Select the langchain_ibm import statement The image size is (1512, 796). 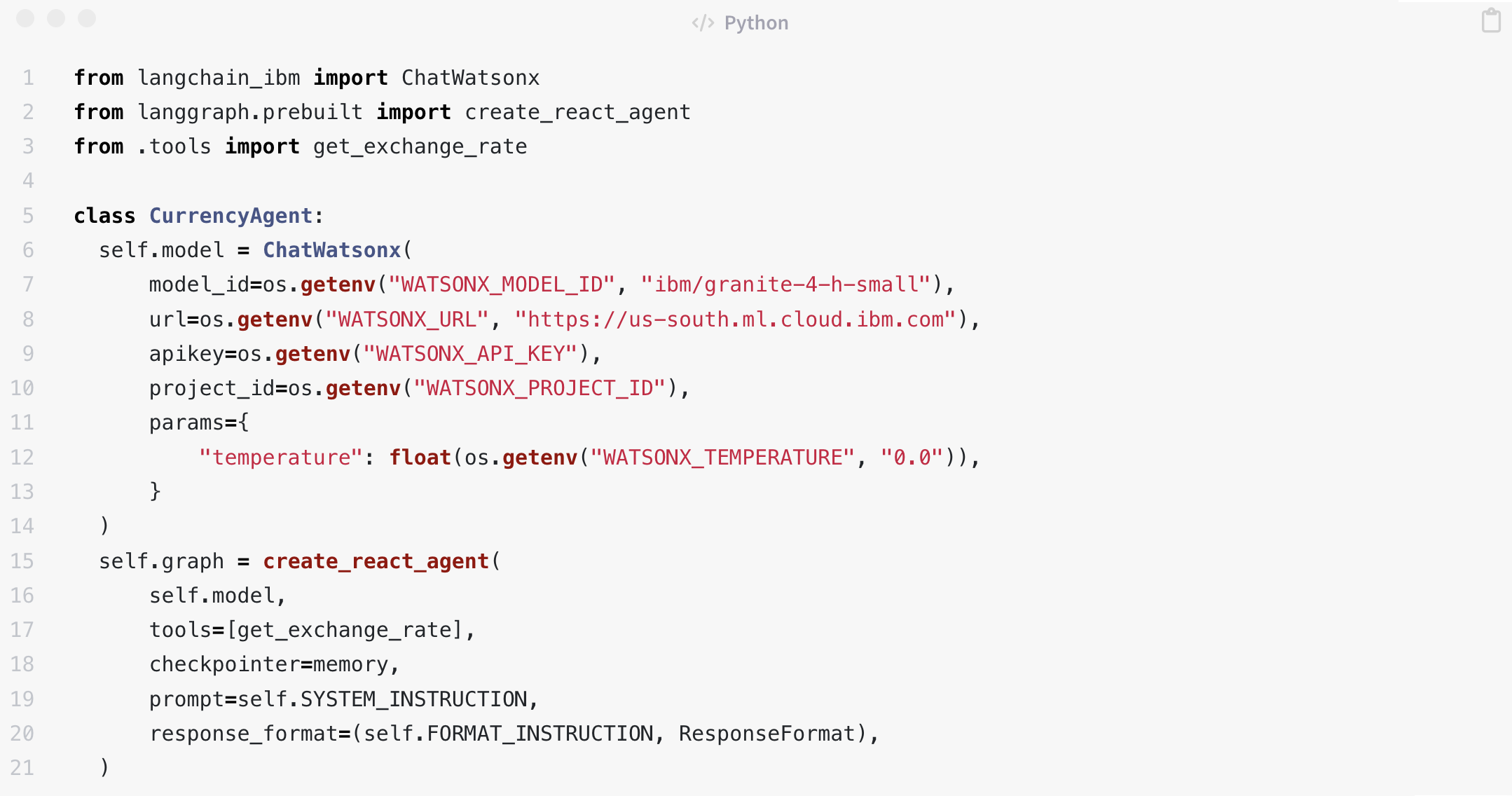coord(306,78)
